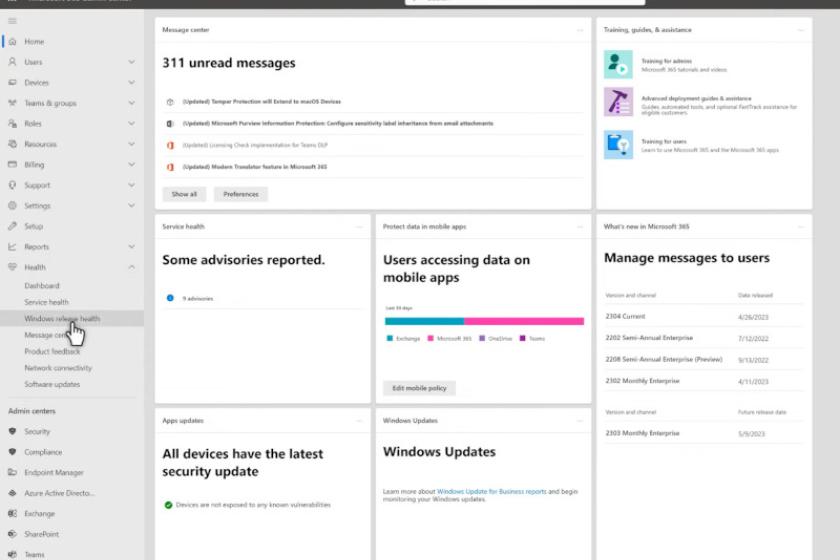The image size is (840, 560).
Task: Expand the Resources menu chevron
Action: [131, 144]
